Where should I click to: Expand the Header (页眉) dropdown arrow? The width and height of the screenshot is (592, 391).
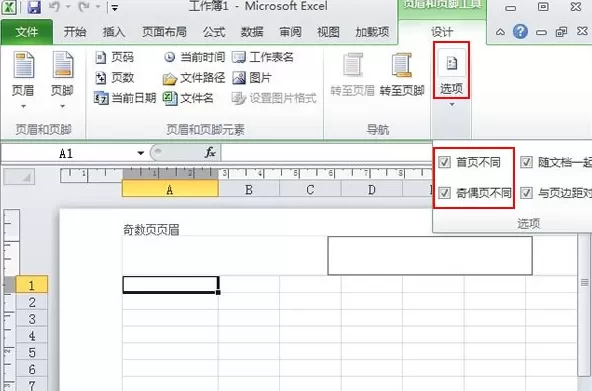pos(23,106)
